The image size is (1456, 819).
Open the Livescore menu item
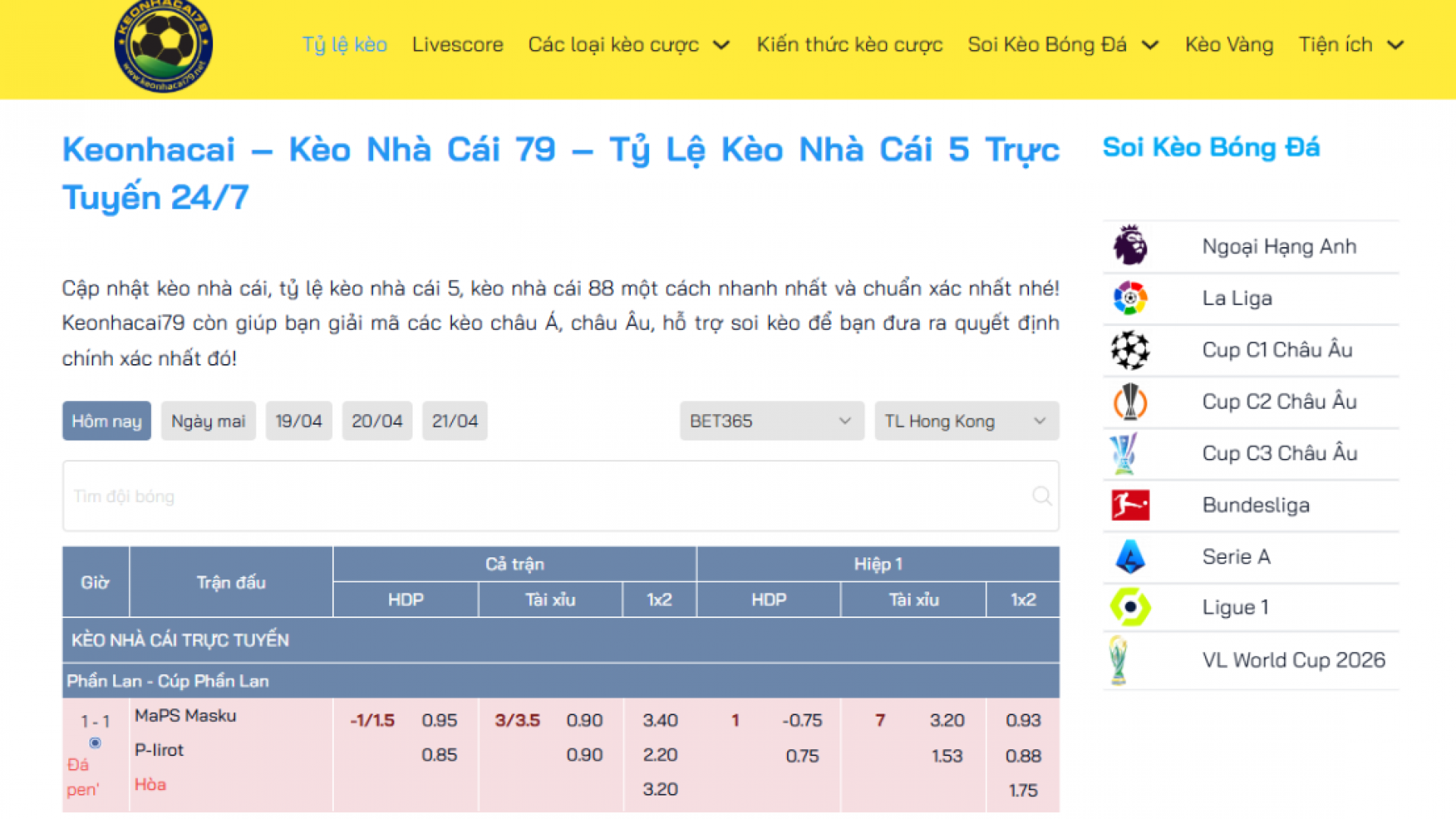457,45
